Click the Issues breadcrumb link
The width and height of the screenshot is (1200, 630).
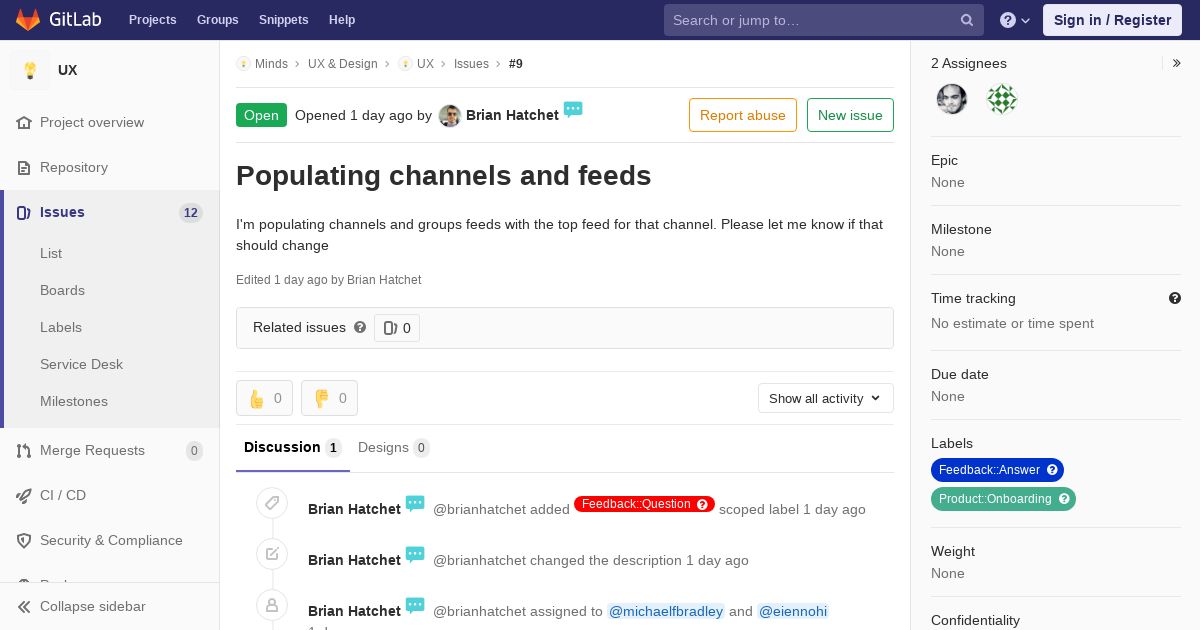pos(471,64)
